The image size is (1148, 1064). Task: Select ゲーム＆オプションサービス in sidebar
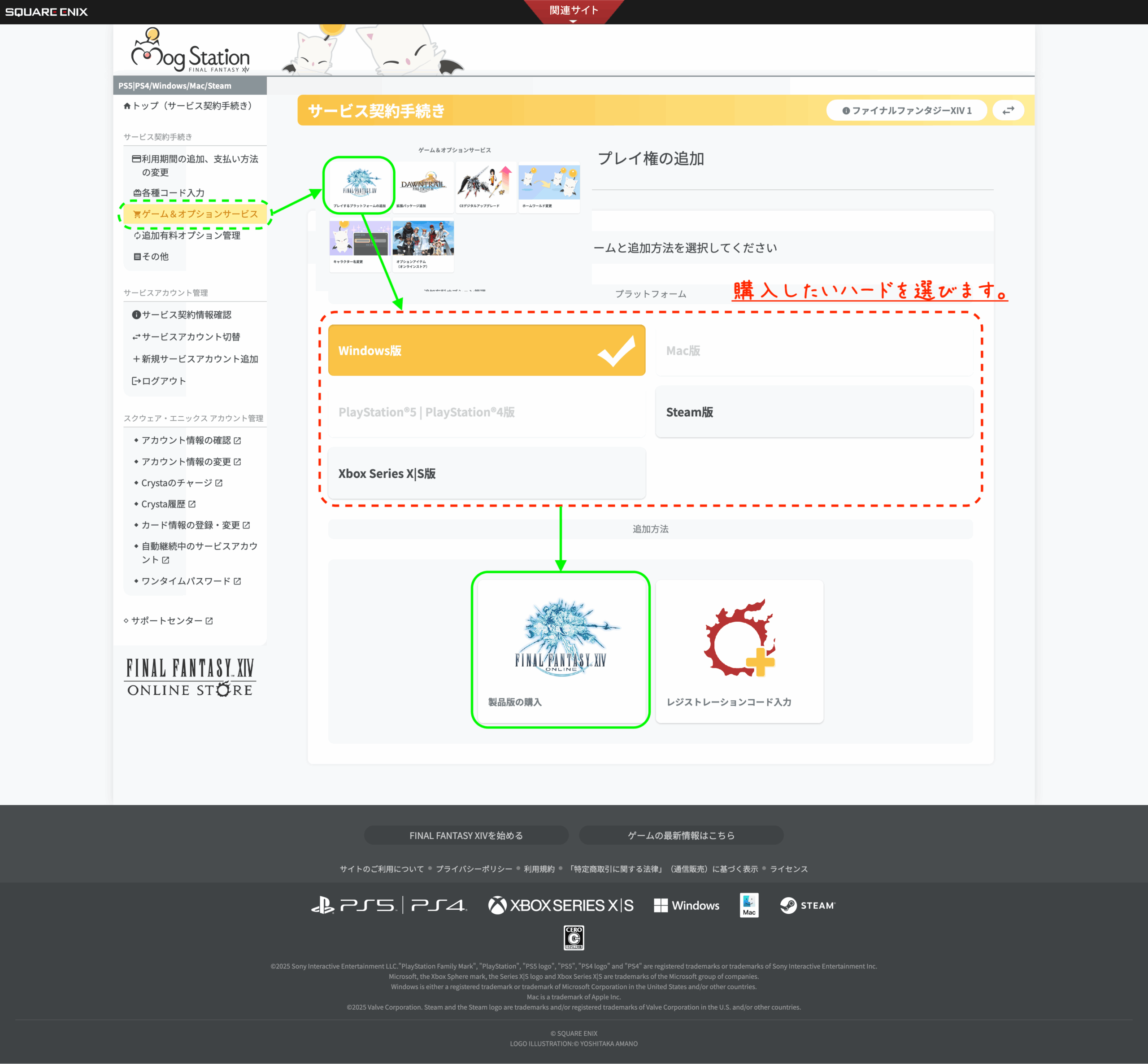point(195,214)
